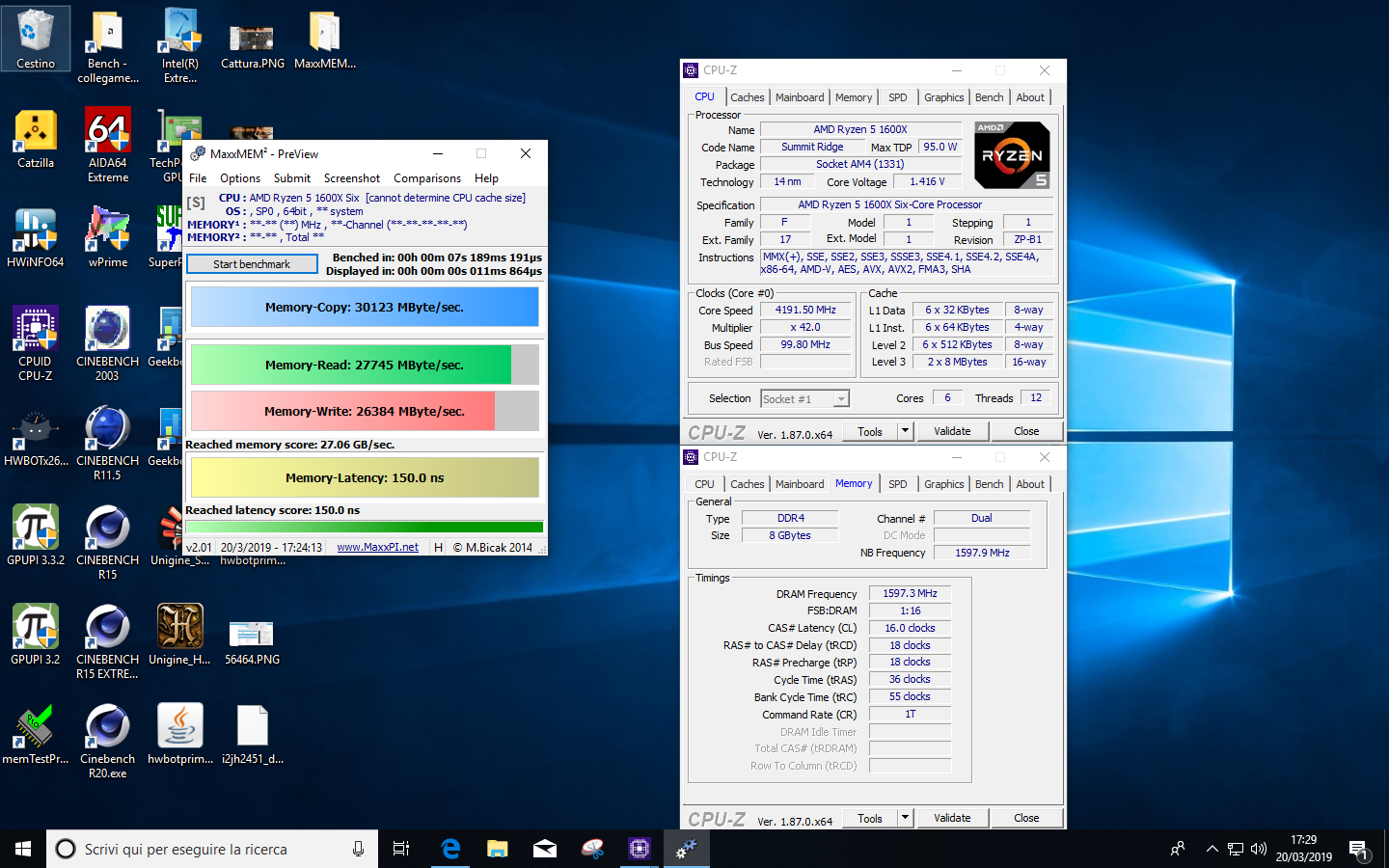Launch HWBOT x265 benchmark icon
1389x868 pixels.
click(36, 439)
